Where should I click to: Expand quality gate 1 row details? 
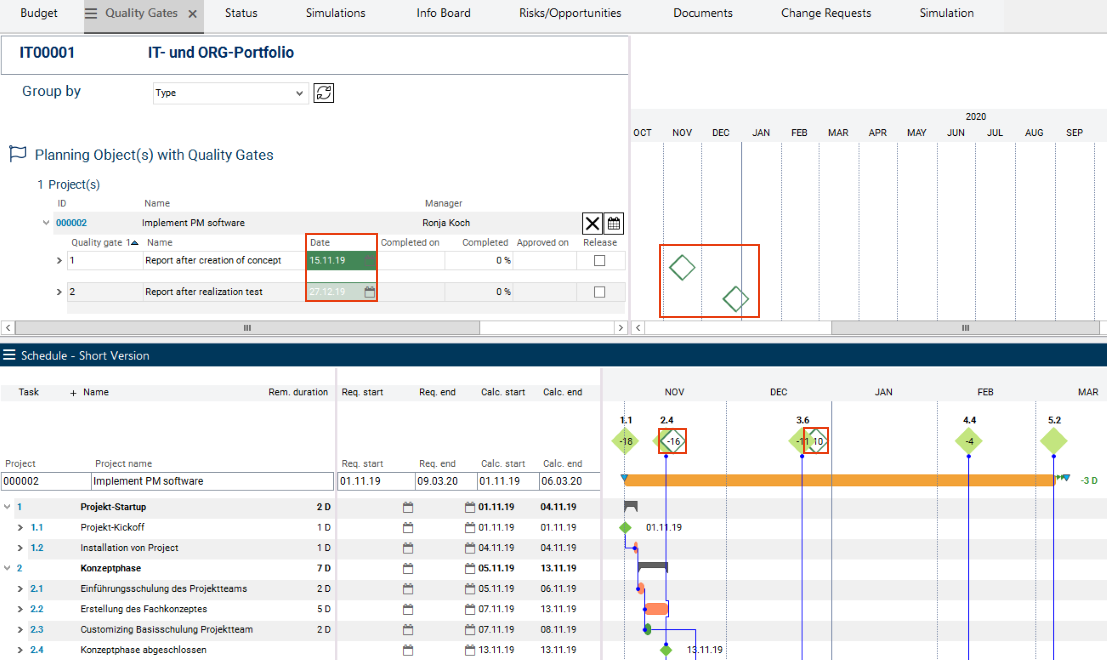tap(59, 261)
